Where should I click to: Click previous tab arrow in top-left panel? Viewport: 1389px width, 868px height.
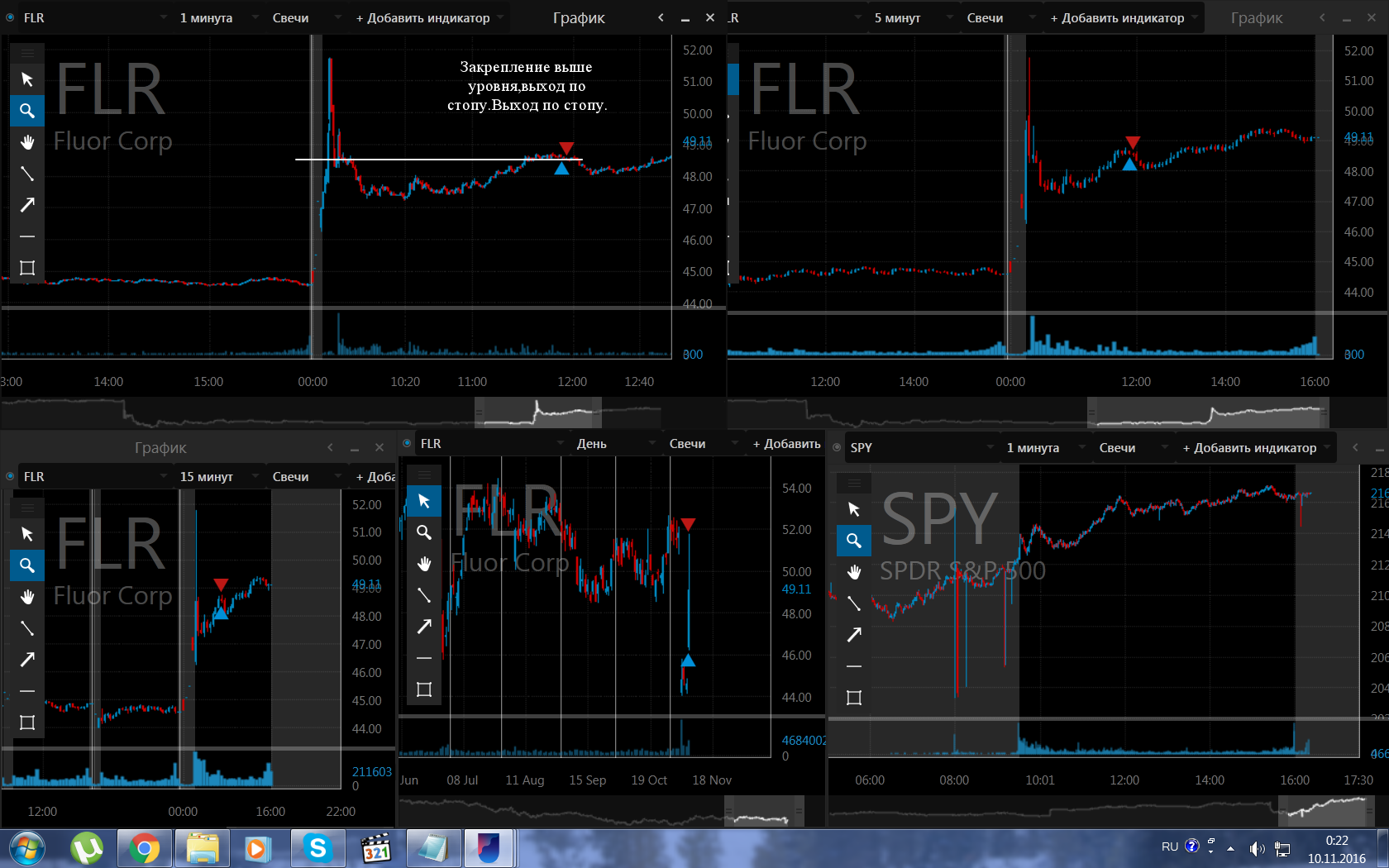(x=661, y=17)
